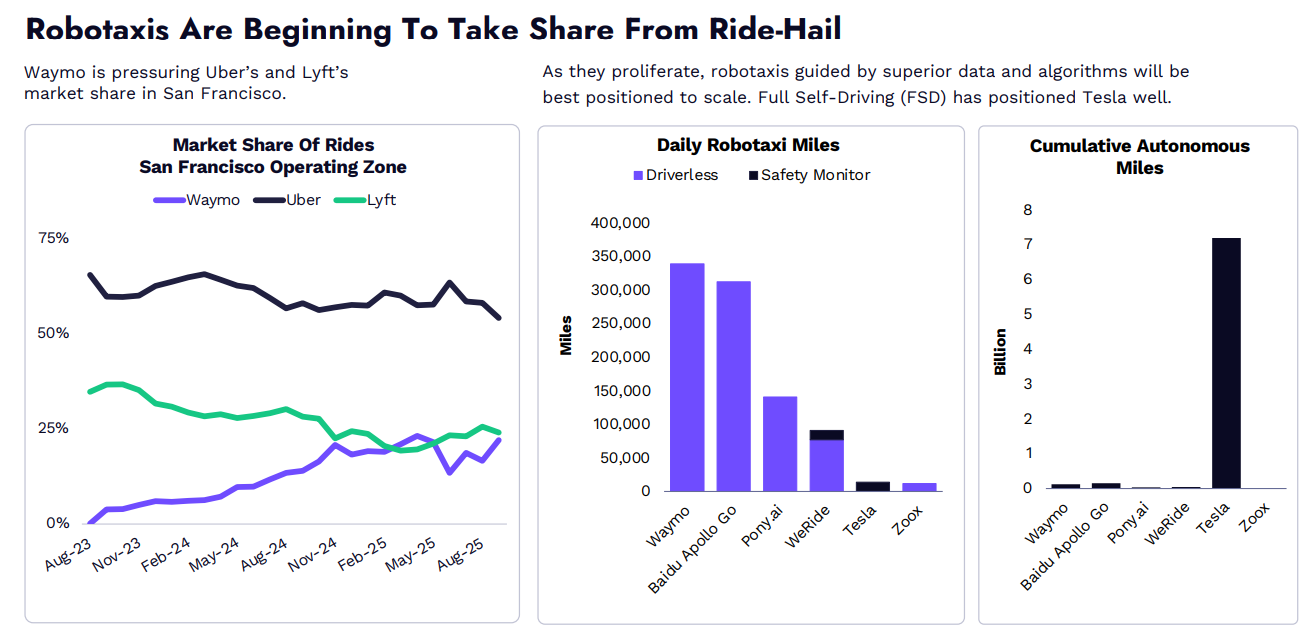
Task: Click the "Daily Robotaxi Miles" chart title
Action: [x=748, y=146]
